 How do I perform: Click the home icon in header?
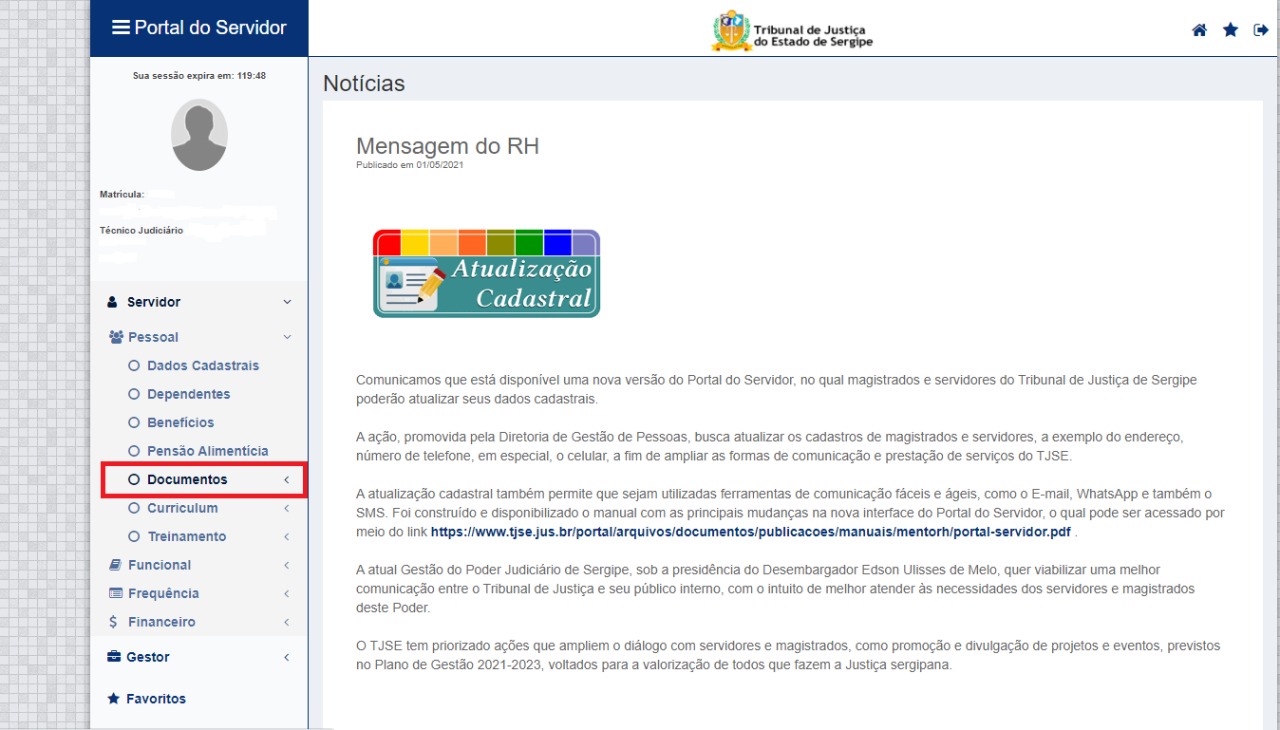coord(1199,30)
